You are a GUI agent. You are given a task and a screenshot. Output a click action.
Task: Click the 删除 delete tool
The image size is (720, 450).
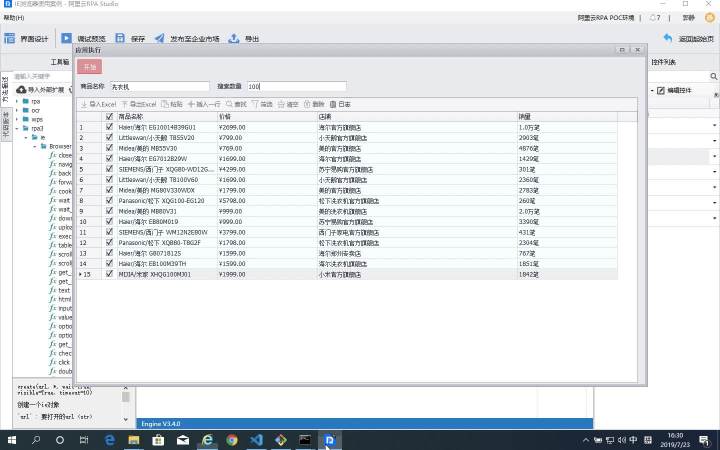[x=314, y=104]
